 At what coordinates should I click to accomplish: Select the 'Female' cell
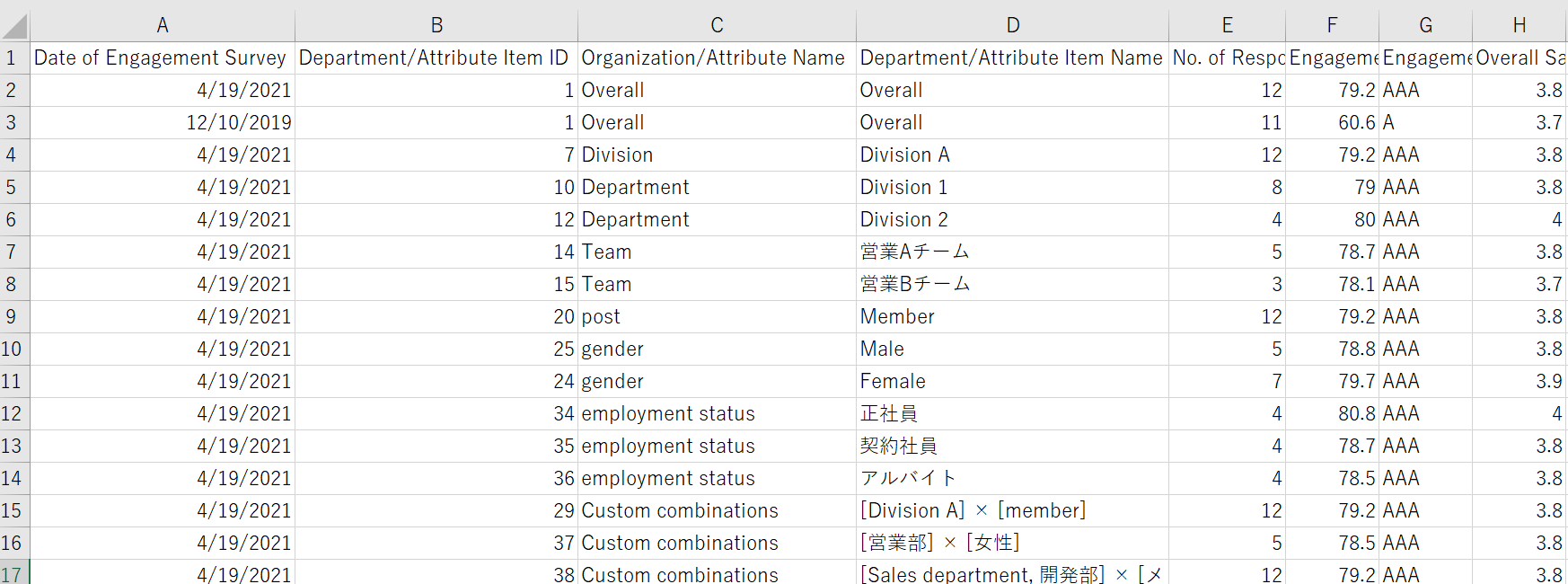pos(1011,382)
